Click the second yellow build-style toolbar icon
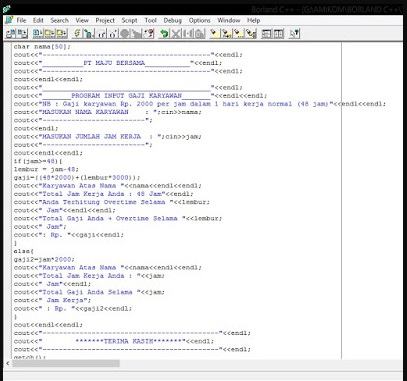Screen dimensions: 407x381 click(227, 33)
